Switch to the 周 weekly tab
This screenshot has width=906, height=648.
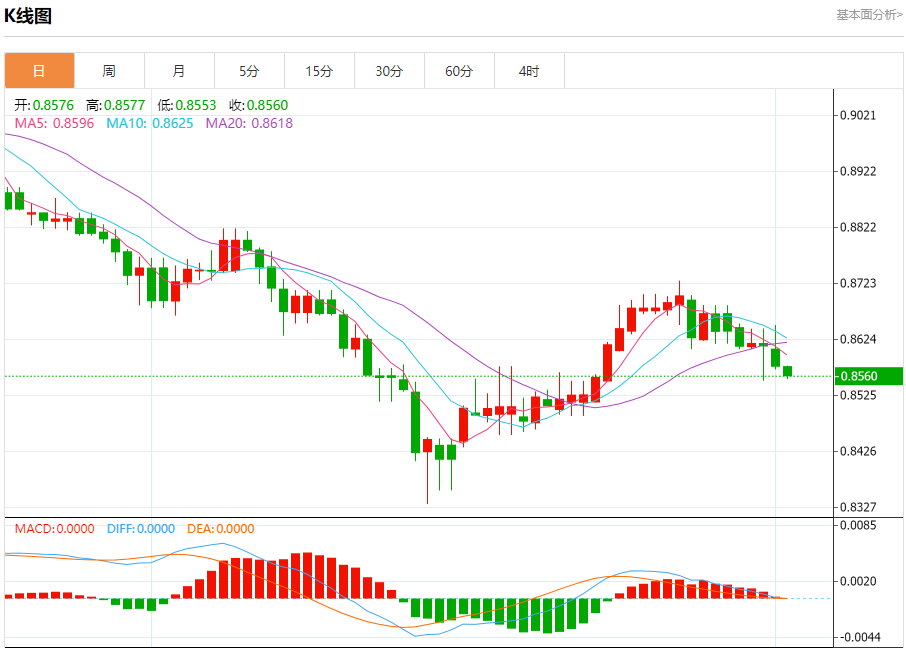point(109,71)
